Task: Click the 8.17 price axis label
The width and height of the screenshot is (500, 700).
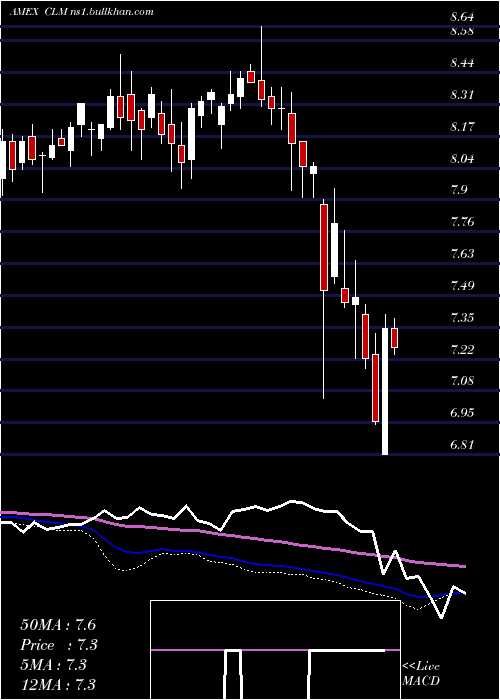Action: click(x=462, y=127)
